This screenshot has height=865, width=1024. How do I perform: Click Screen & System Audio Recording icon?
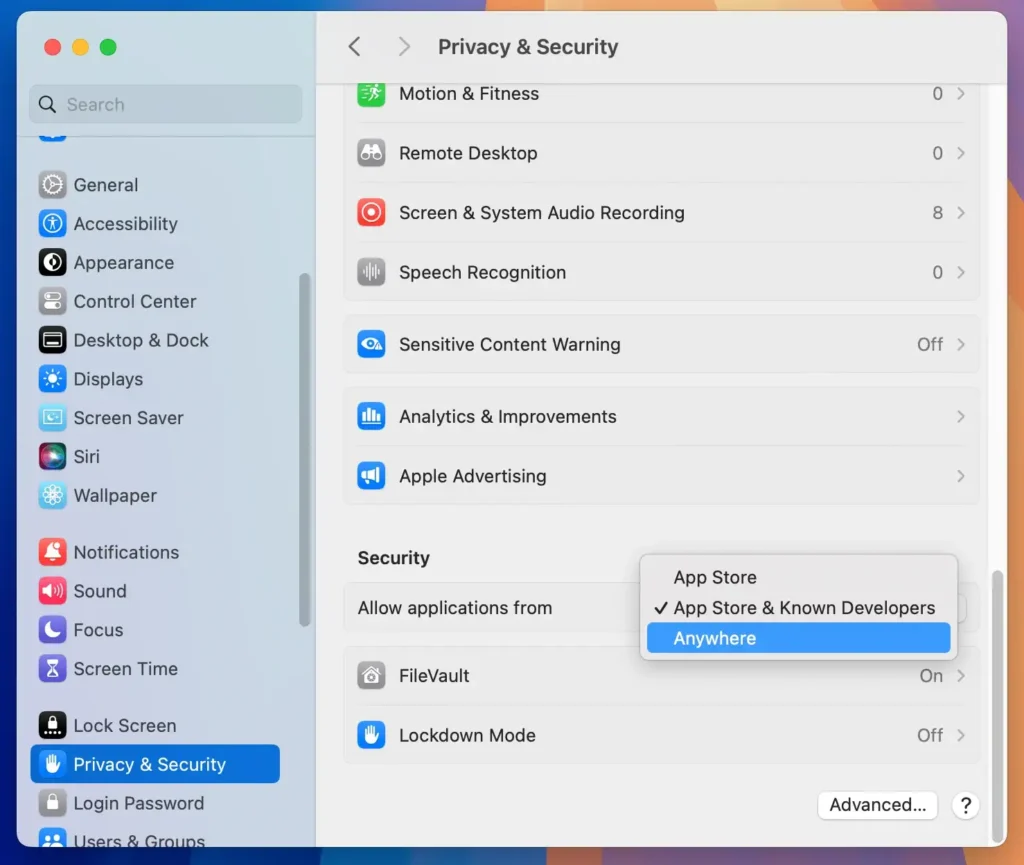tap(371, 213)
